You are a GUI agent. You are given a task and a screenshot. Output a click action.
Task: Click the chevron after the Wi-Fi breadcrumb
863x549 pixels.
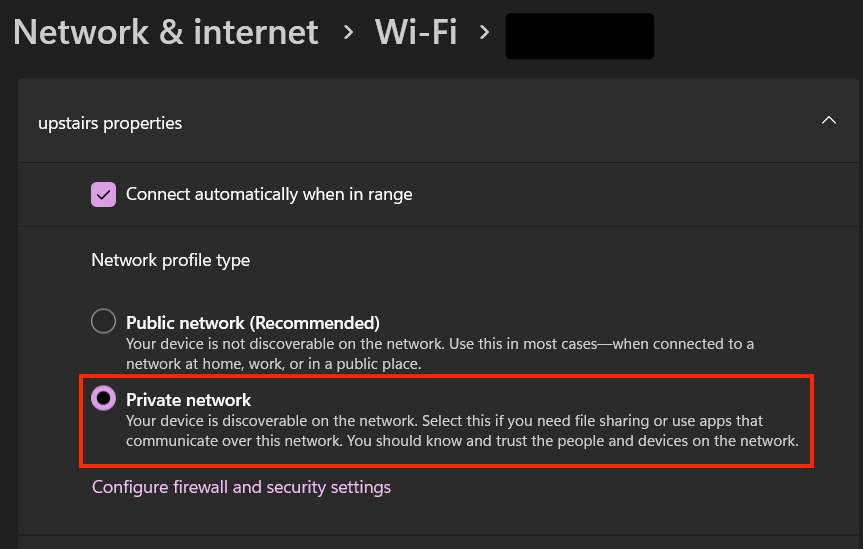(x=484, y=32)
